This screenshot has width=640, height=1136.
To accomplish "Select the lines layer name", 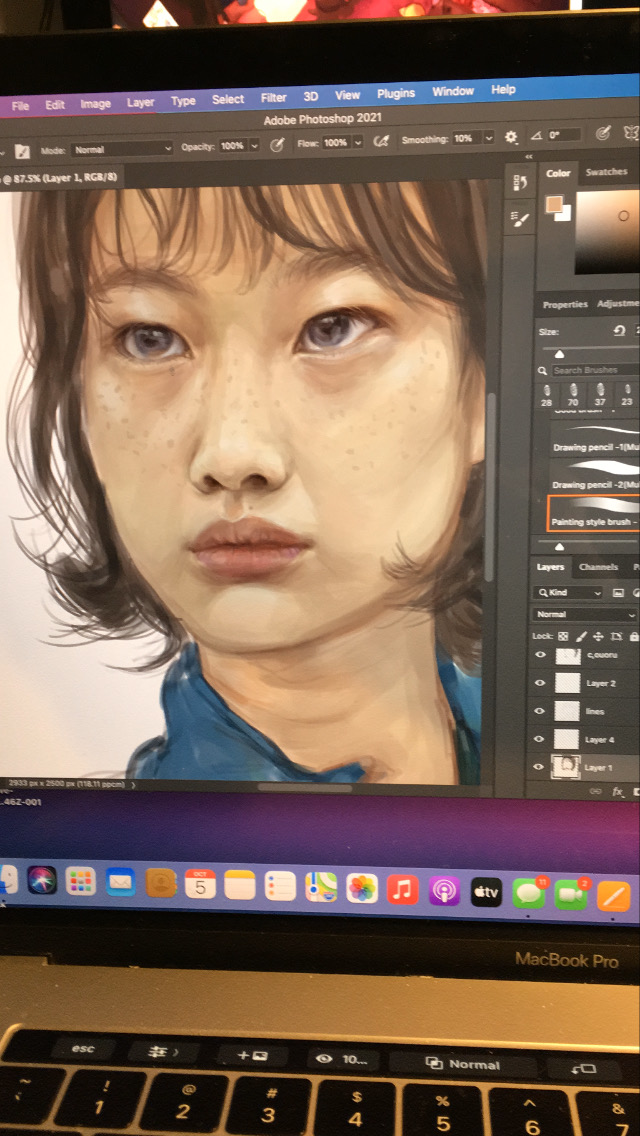I will (x=595, y=711).
